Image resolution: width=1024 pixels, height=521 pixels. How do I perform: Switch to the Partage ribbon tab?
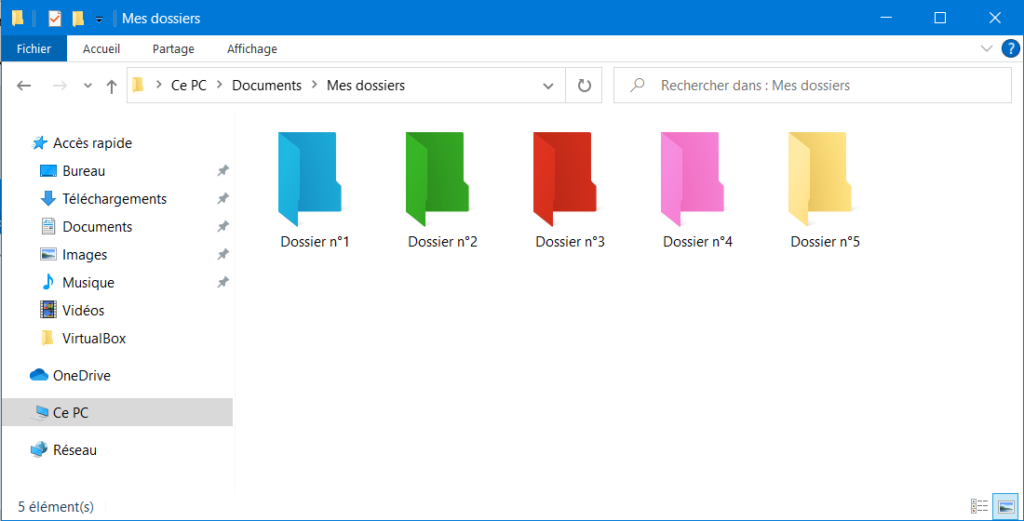click(173, 49)
